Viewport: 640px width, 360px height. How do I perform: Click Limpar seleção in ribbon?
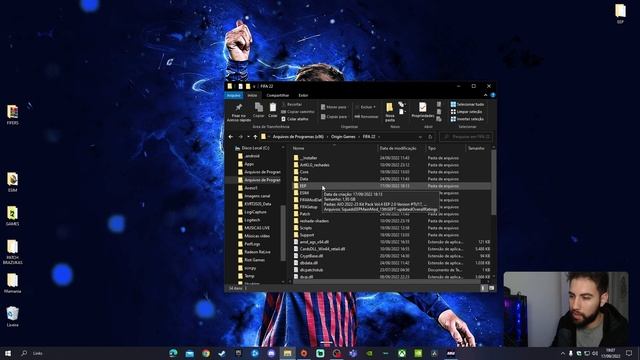coord(466,112)
